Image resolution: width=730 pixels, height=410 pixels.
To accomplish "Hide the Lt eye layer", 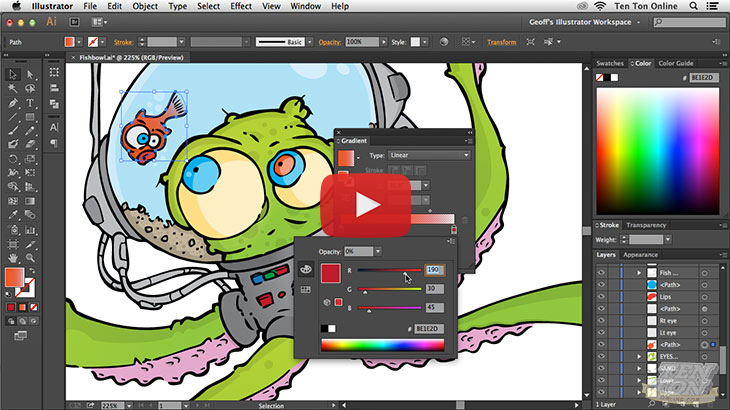I will [601, 333].
